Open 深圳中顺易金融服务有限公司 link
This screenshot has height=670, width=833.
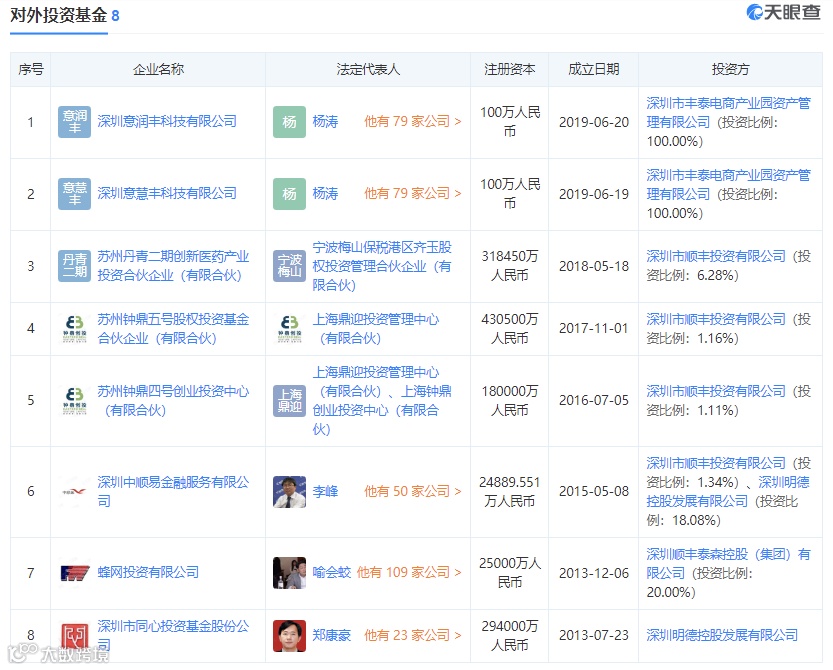pos(173,491)
